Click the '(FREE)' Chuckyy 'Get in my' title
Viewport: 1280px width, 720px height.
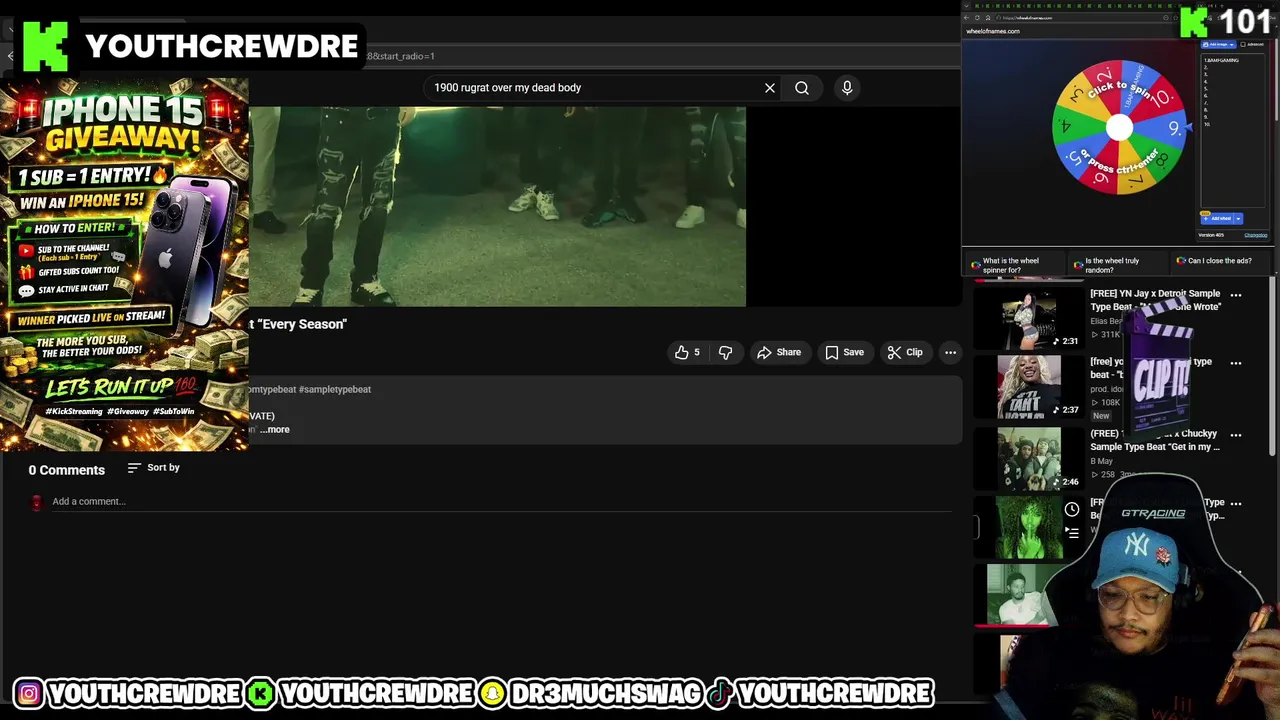pos(1155,440)
